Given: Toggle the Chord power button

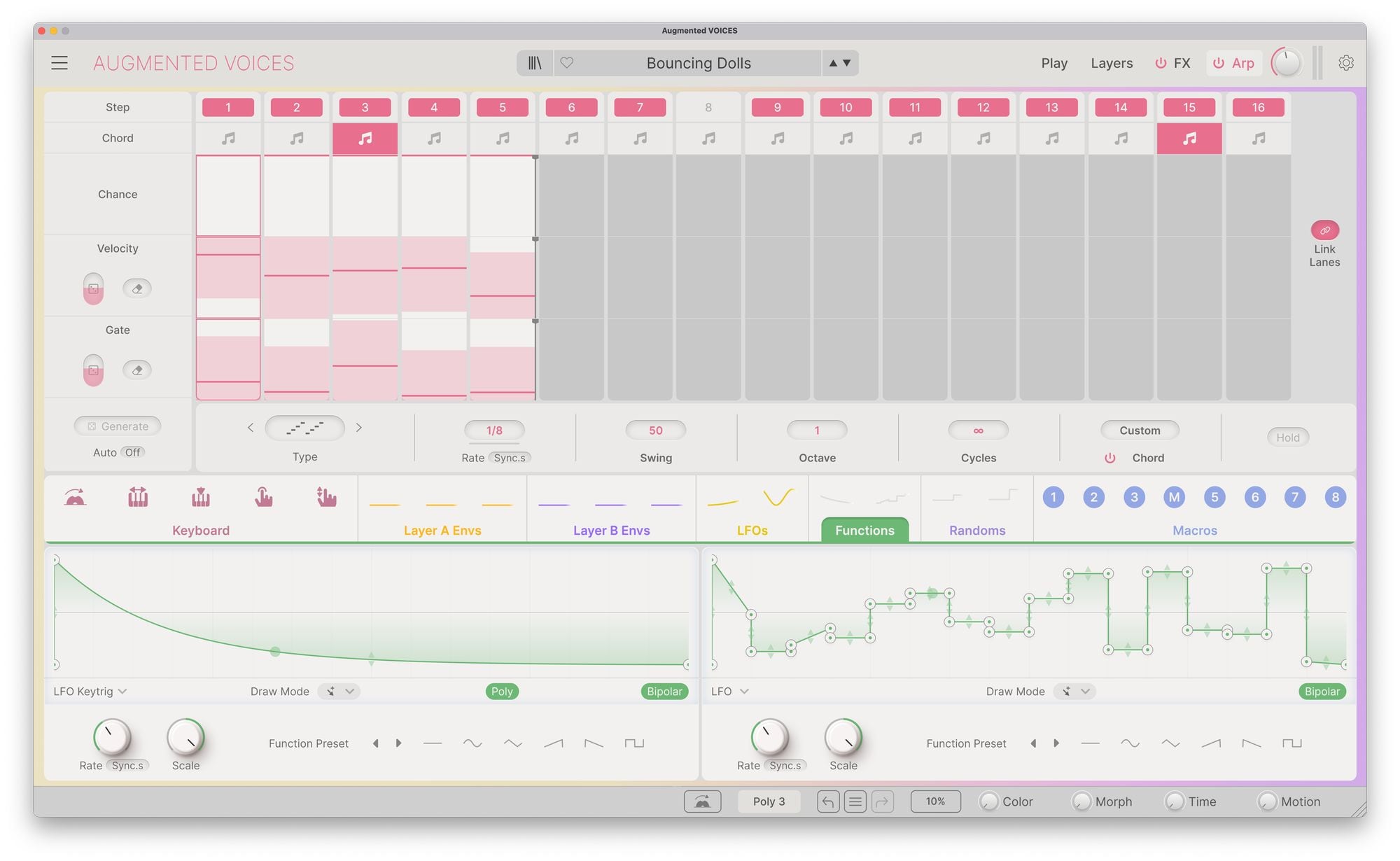Looking at the screenshot, I should 1109,458.
